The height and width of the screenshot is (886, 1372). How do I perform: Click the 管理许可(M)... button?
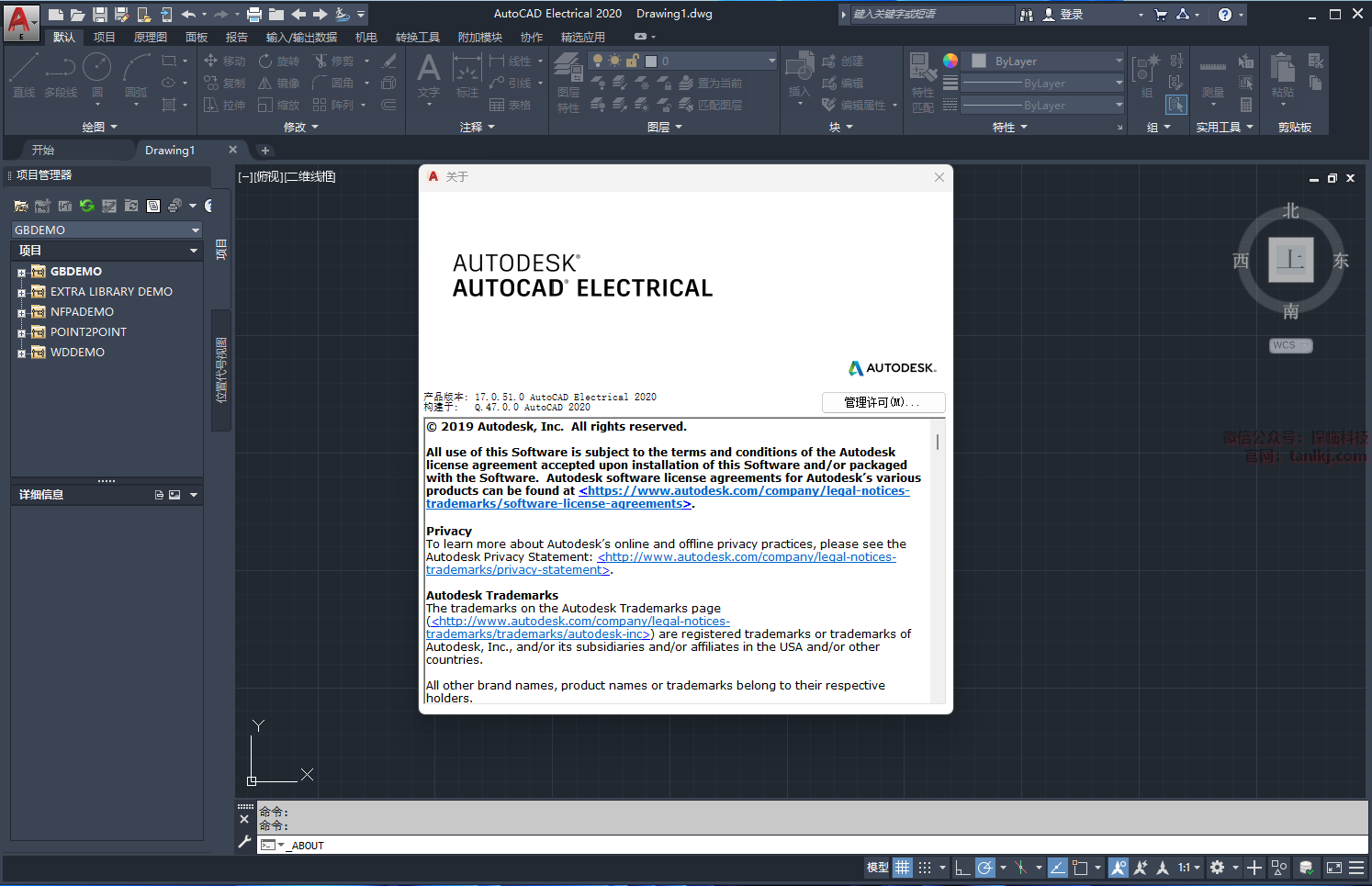[883, 402]
